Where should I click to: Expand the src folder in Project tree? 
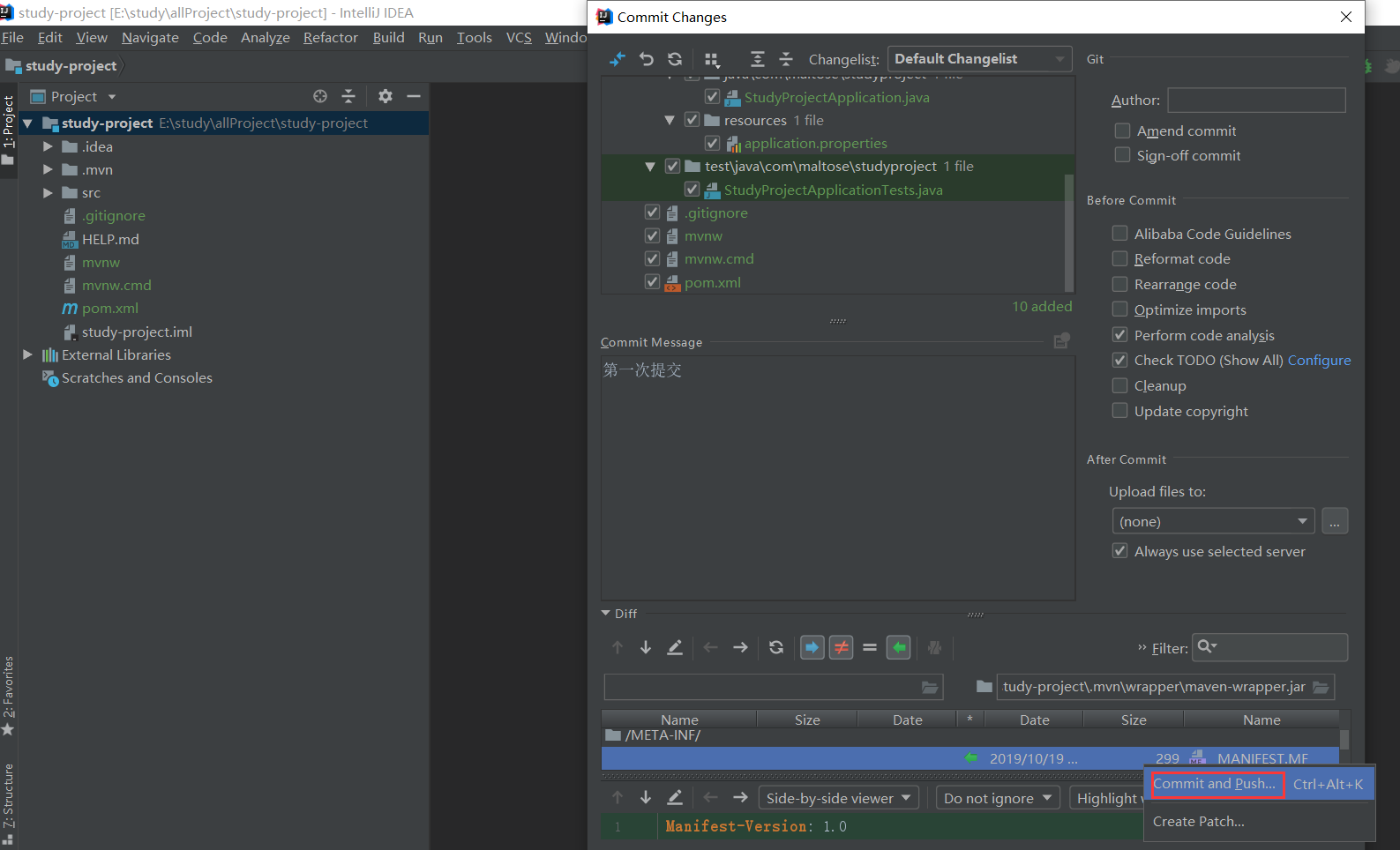48,192
